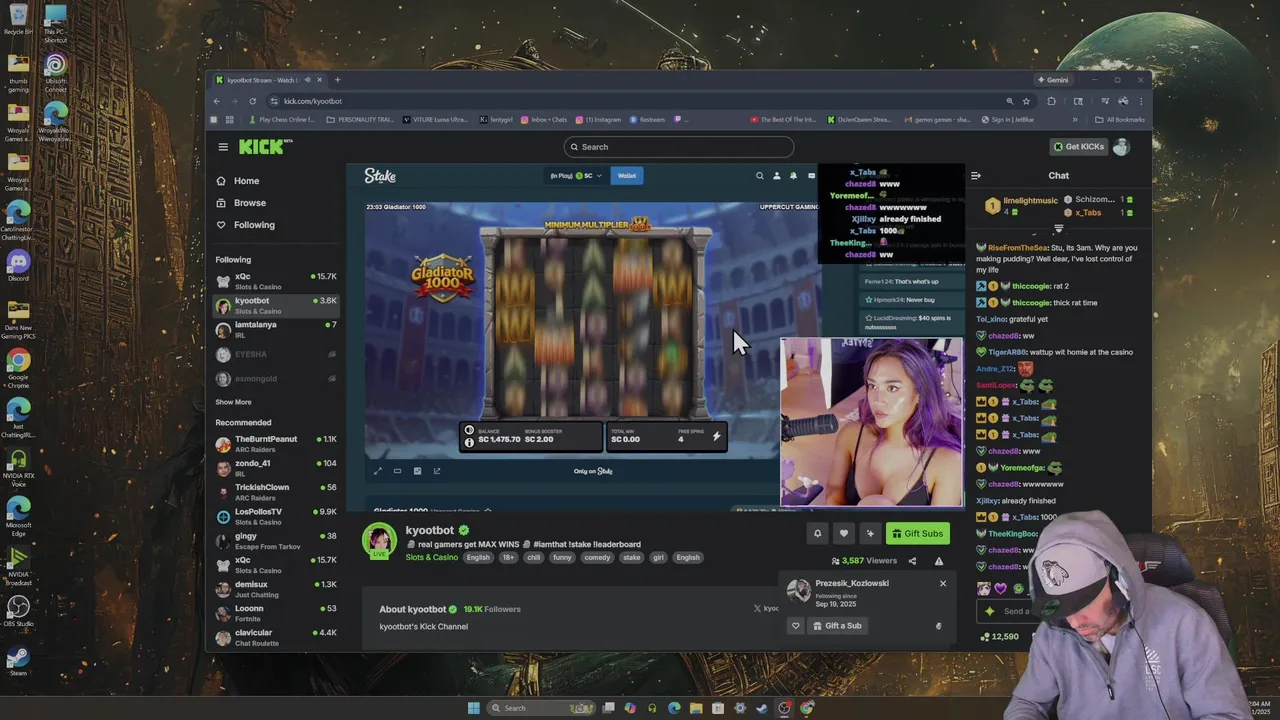Open the Kick hamburger sidebar menu
Screen dimensions: 1280x720
pos(223,147)
